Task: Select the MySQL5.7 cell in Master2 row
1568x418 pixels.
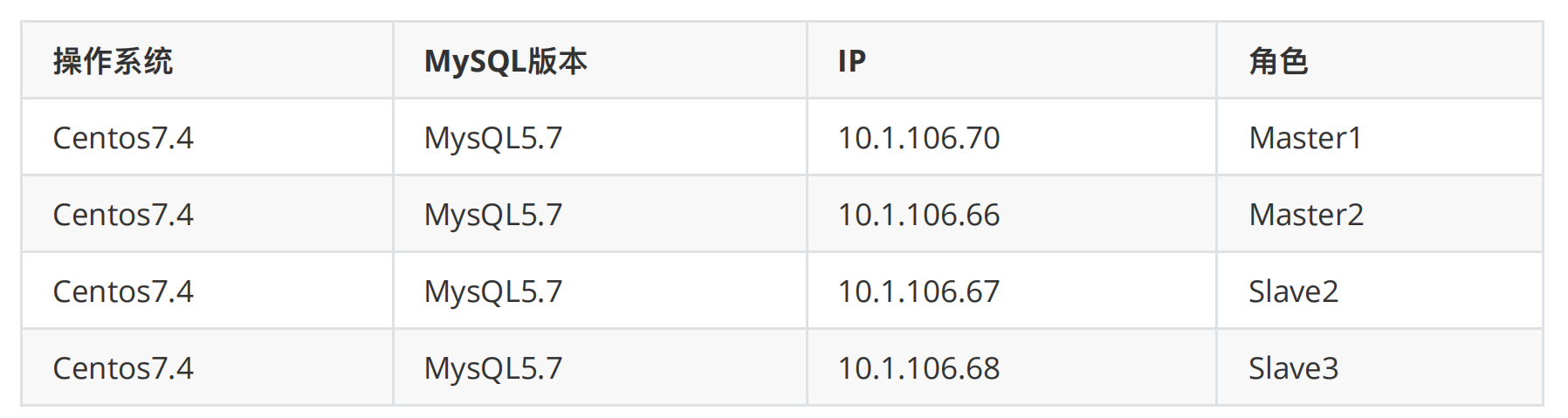Action: (493, 215)
